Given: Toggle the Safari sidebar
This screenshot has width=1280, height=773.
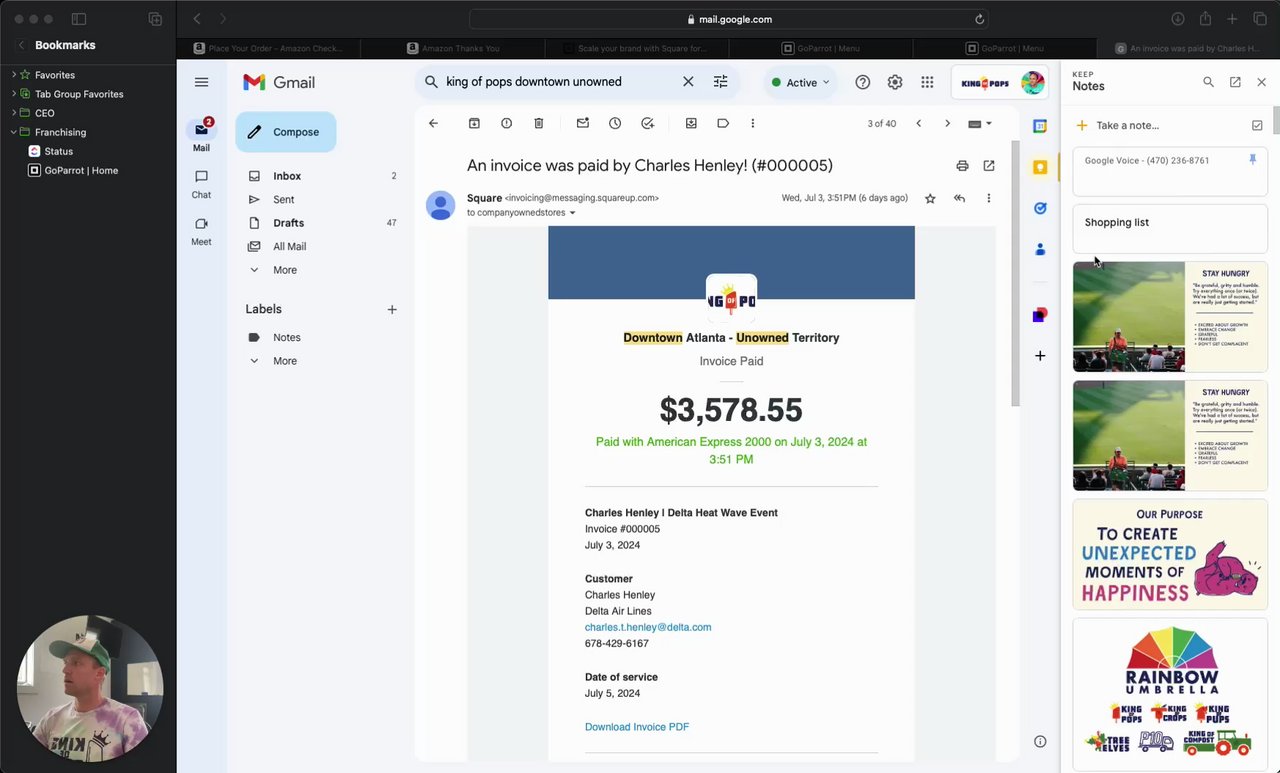Looking at the screenshot, I should pyautogui.click(x=79, y=19).
